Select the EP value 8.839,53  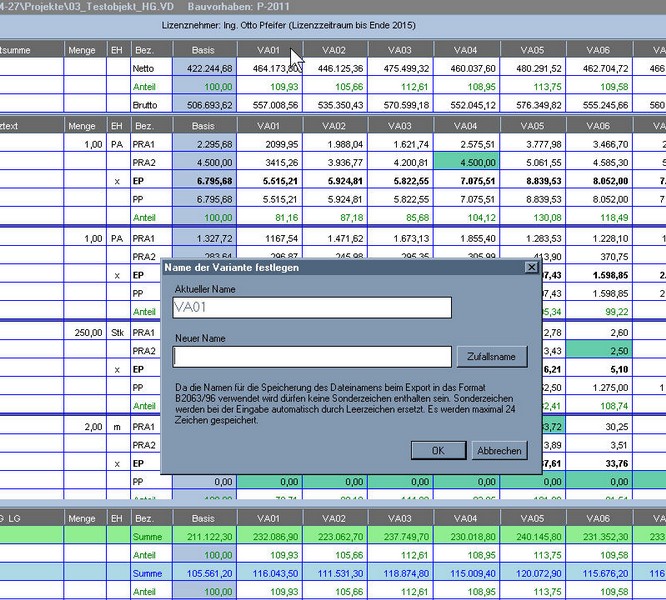tap(531, 181)
